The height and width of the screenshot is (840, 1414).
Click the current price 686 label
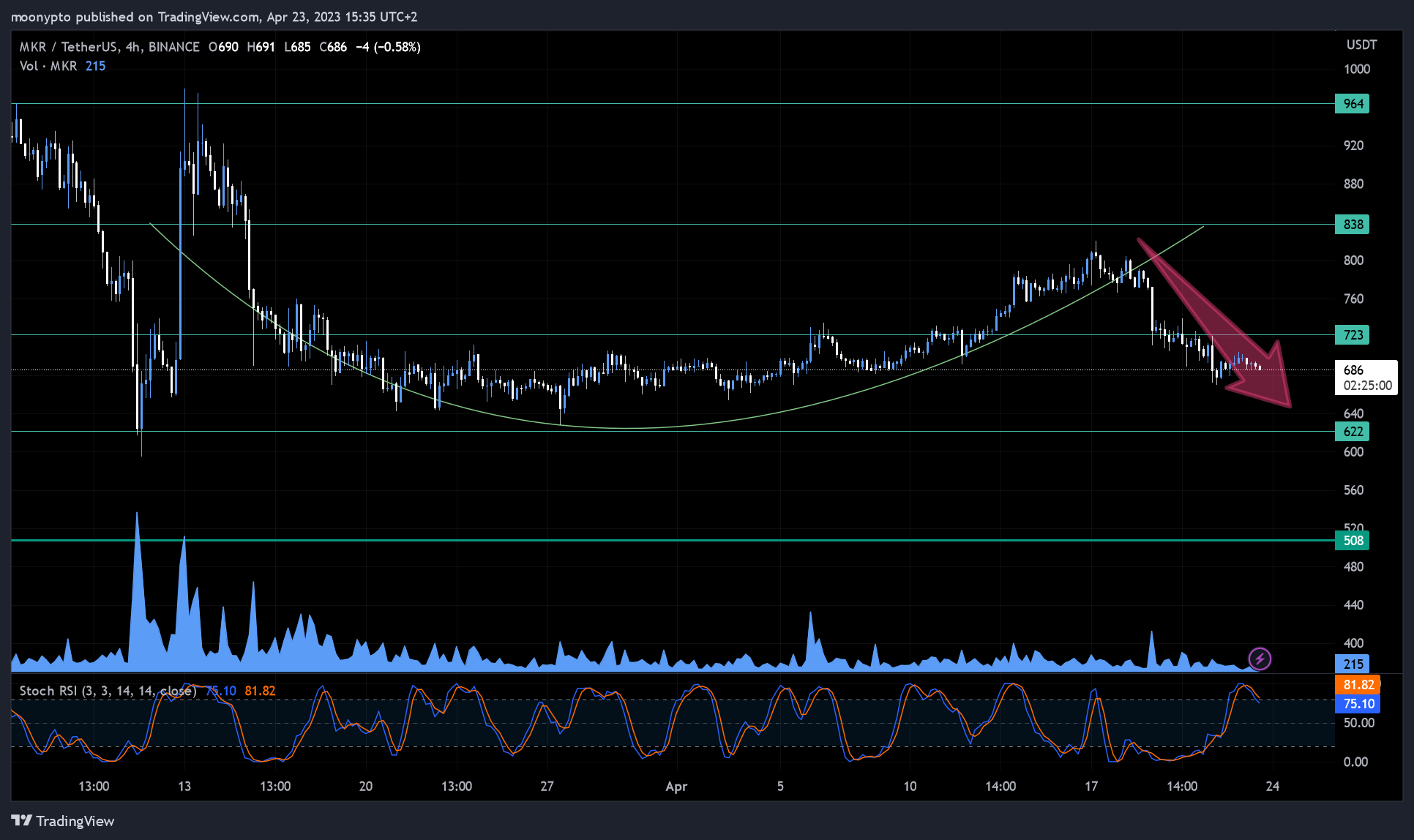point(1354,370)
